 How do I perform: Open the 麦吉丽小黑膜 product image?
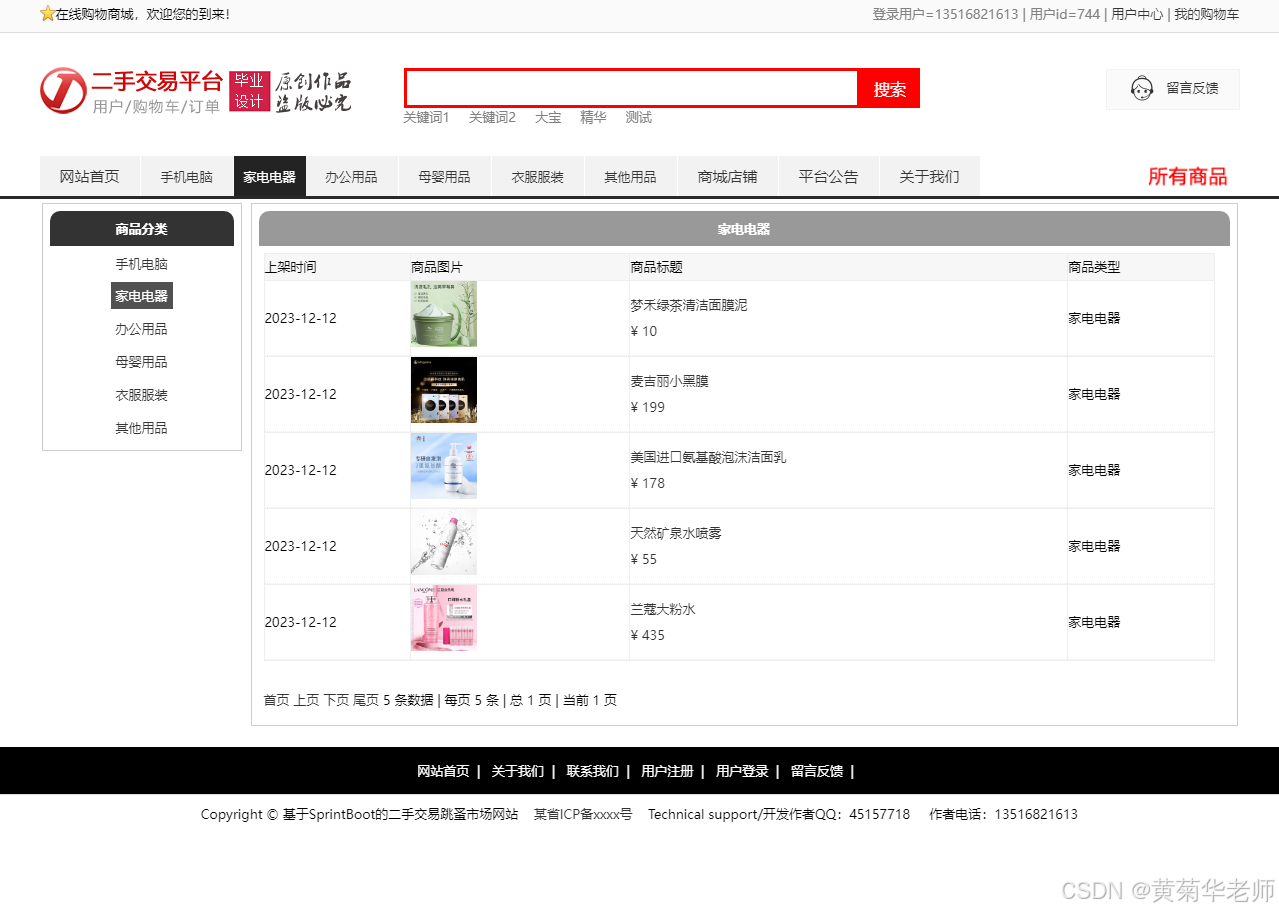(x=443, y=390)
